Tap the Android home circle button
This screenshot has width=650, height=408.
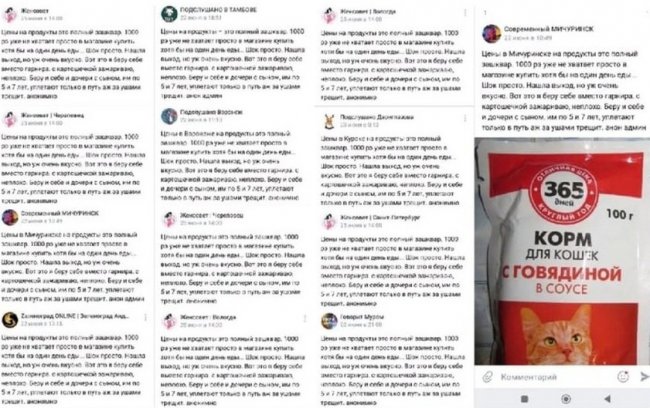click(x=566, y=399)
